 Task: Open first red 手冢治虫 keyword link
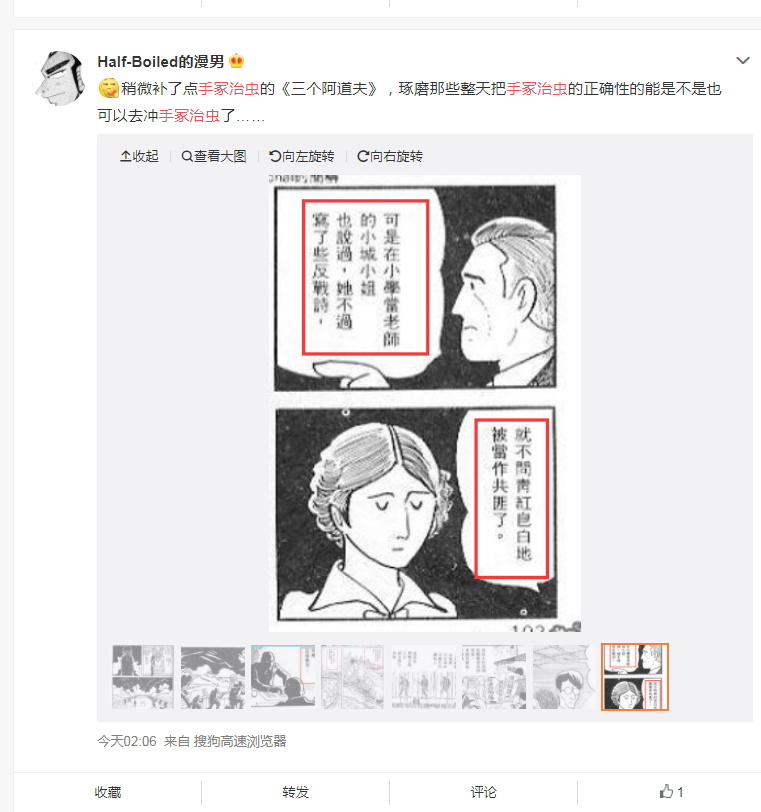coord(229,89)
